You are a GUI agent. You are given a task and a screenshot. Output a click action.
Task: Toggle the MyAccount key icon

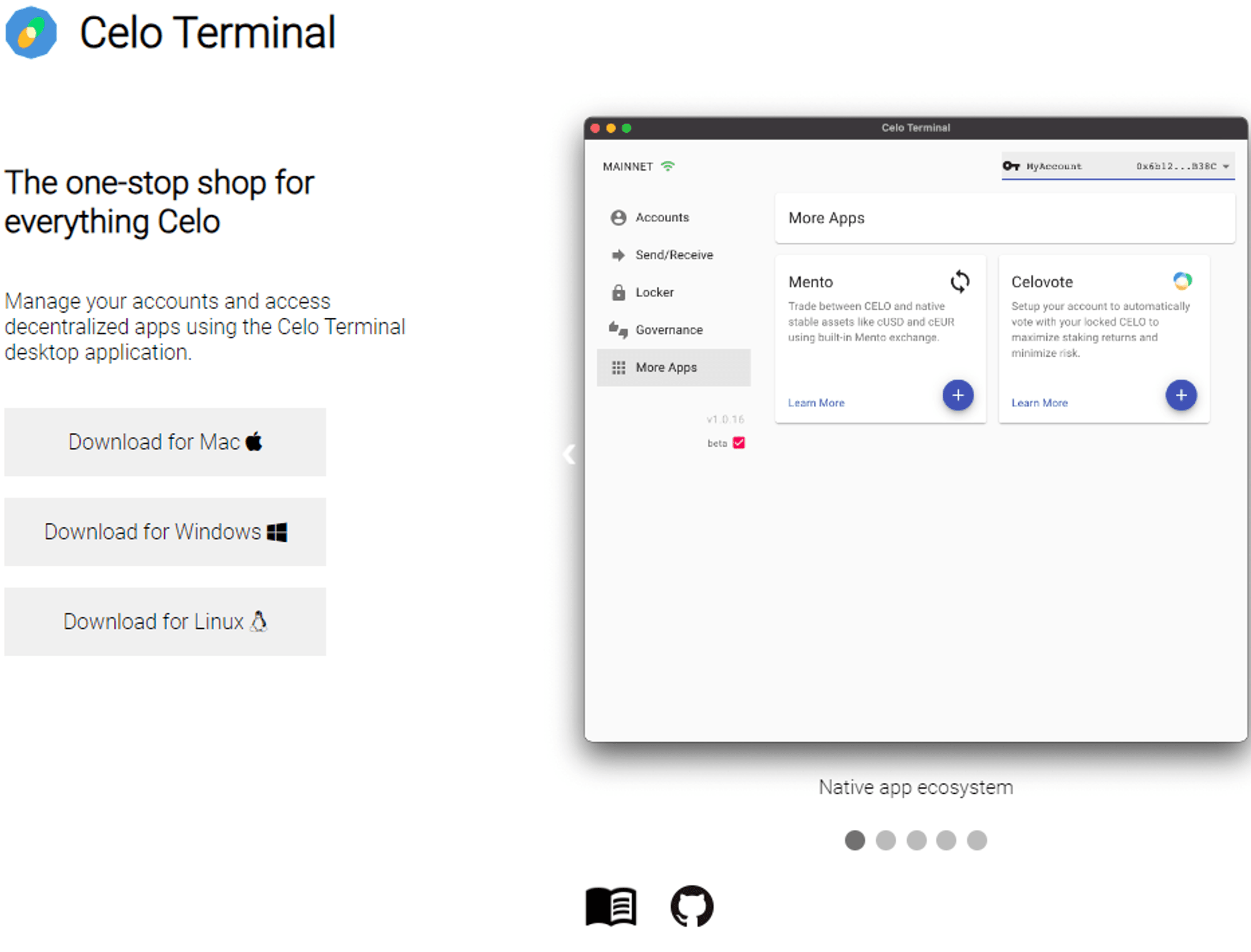coord(1001,166)
